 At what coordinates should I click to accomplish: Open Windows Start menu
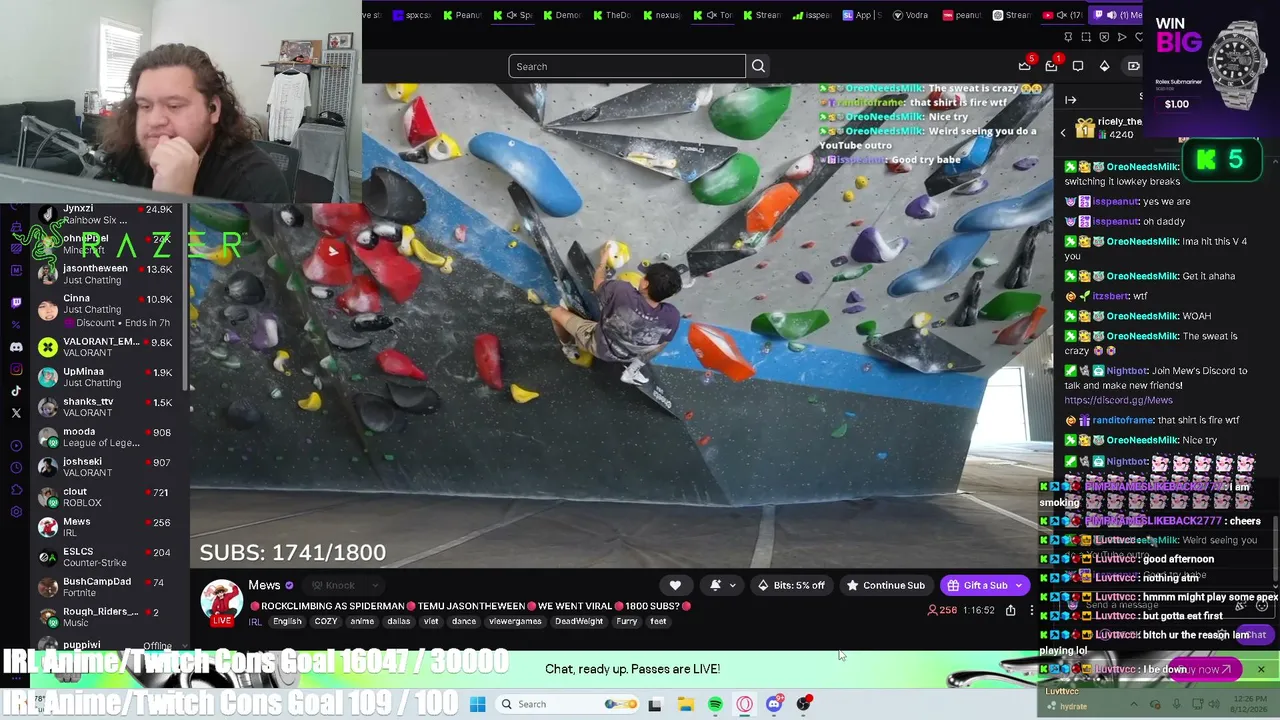[x=478, y=704]
